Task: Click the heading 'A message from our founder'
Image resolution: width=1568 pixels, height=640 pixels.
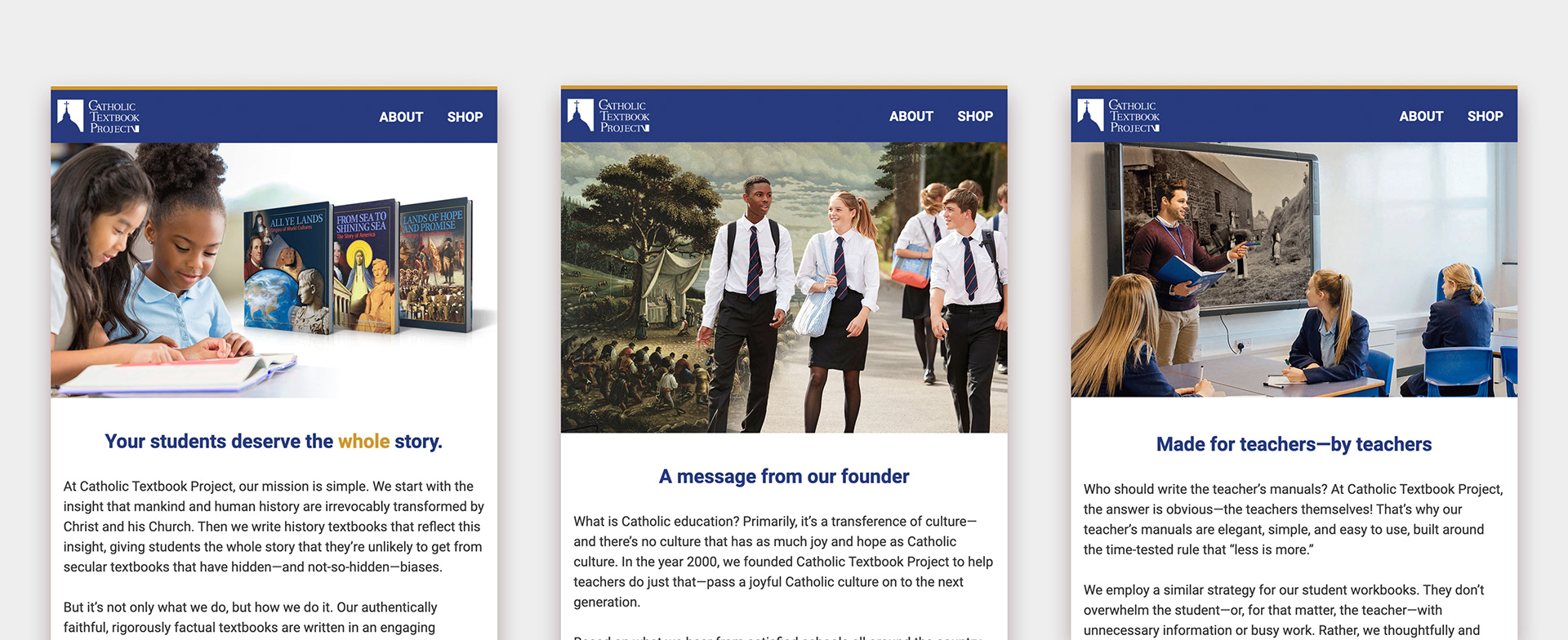Action: [784, 477]
